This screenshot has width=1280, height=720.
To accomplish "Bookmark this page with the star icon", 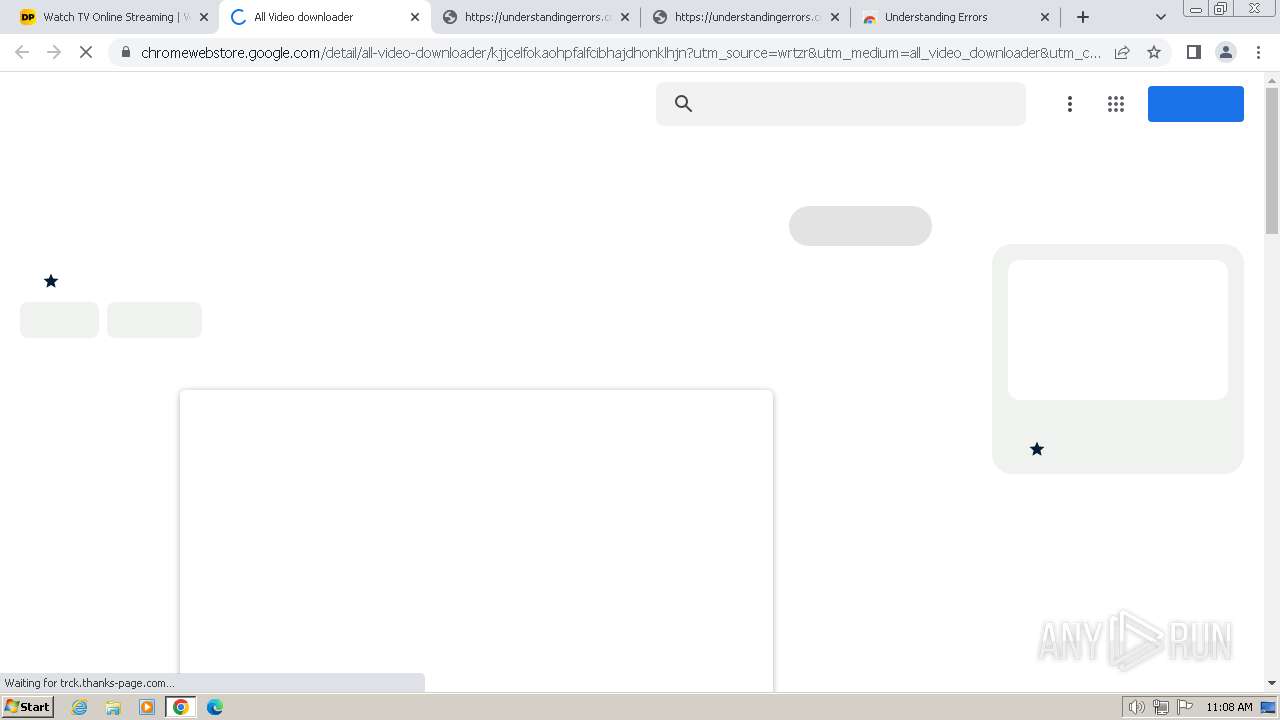I will tap(1154, 52).
